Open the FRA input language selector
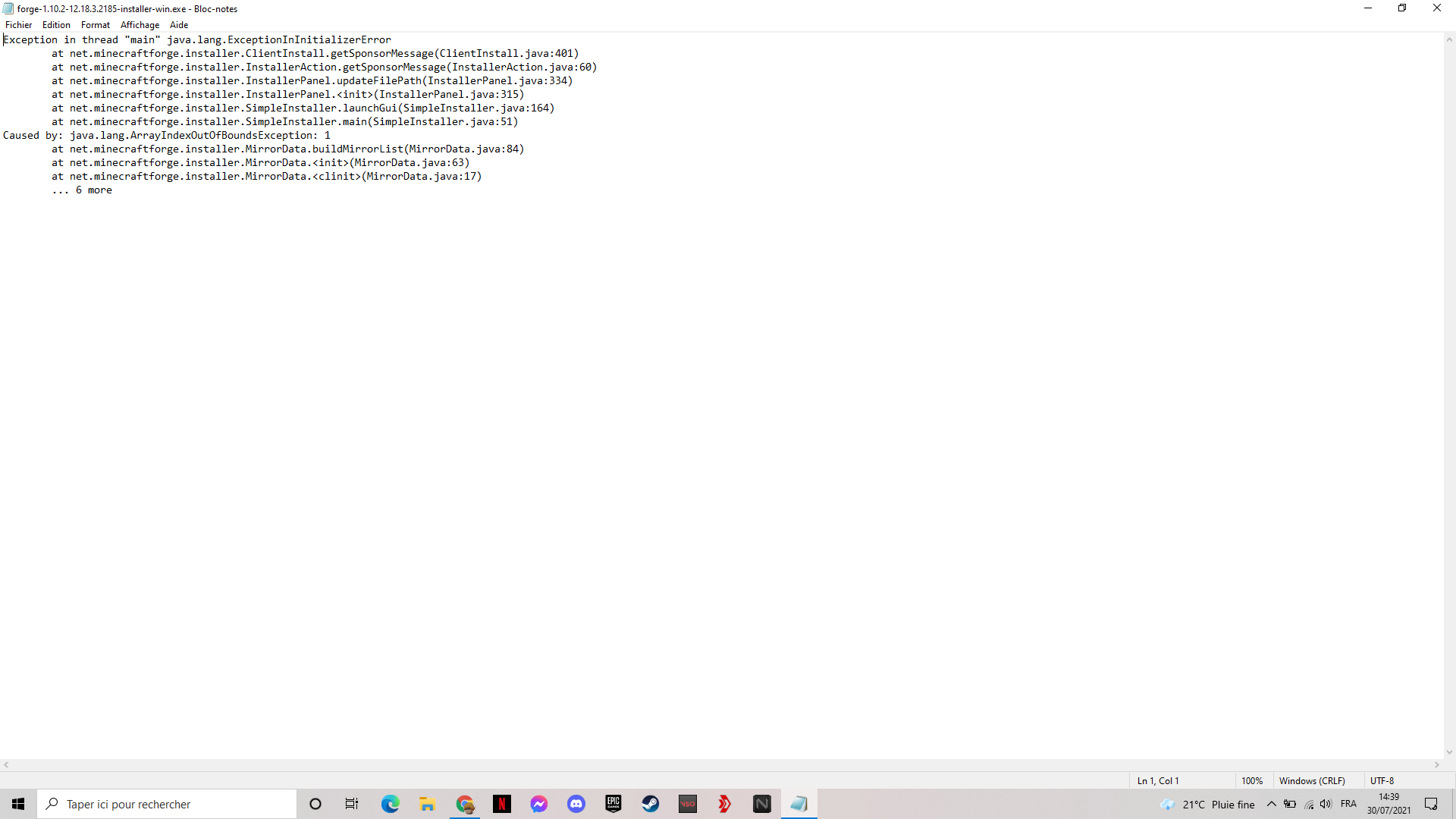Viewport: 1456px width, 819px height. (x=1348, y=804)
